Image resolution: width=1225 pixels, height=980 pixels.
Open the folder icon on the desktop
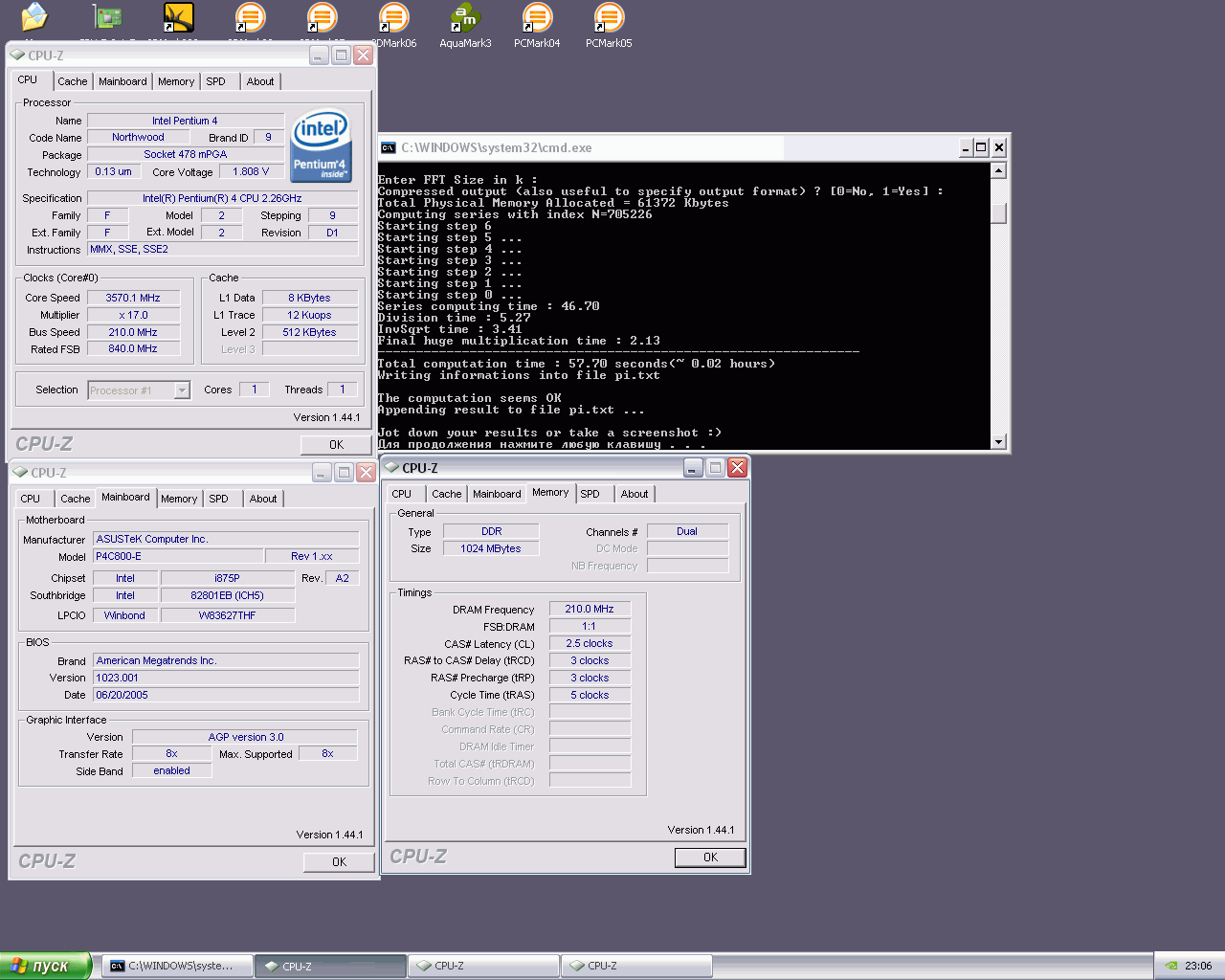pos(34,16)
